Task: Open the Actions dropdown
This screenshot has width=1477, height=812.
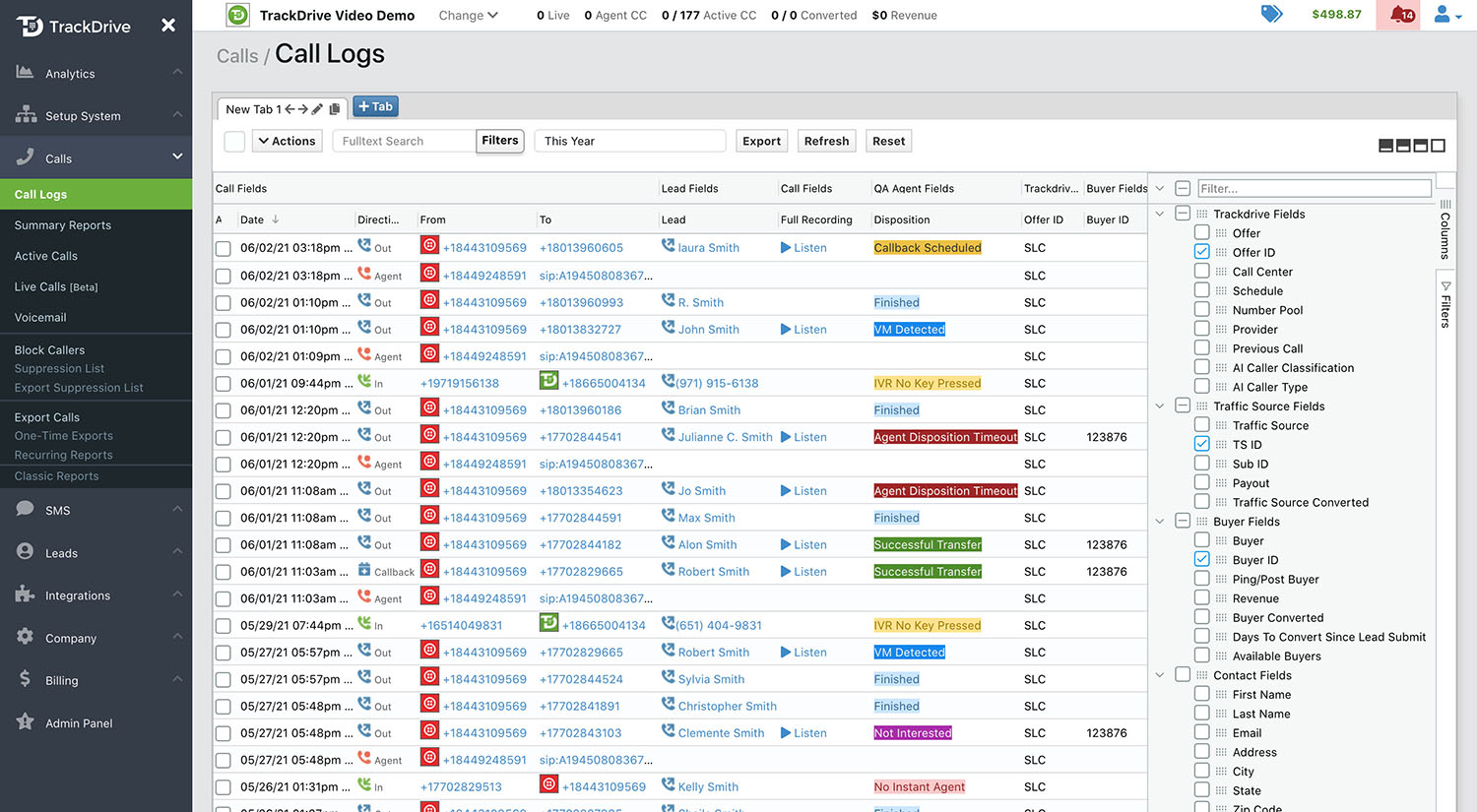Action: (287, 141)
